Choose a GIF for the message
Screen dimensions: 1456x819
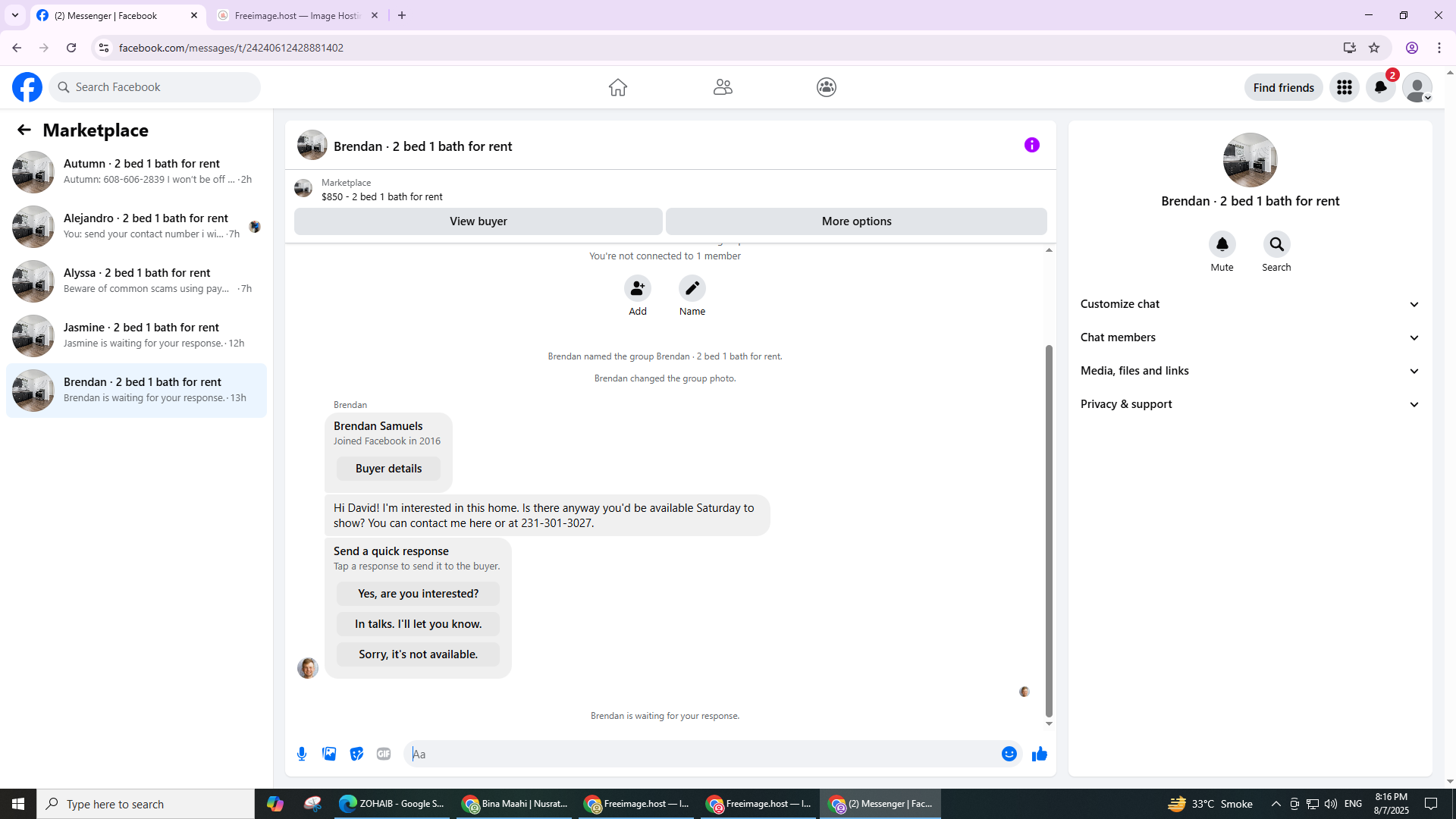click(x=384, y=754)
